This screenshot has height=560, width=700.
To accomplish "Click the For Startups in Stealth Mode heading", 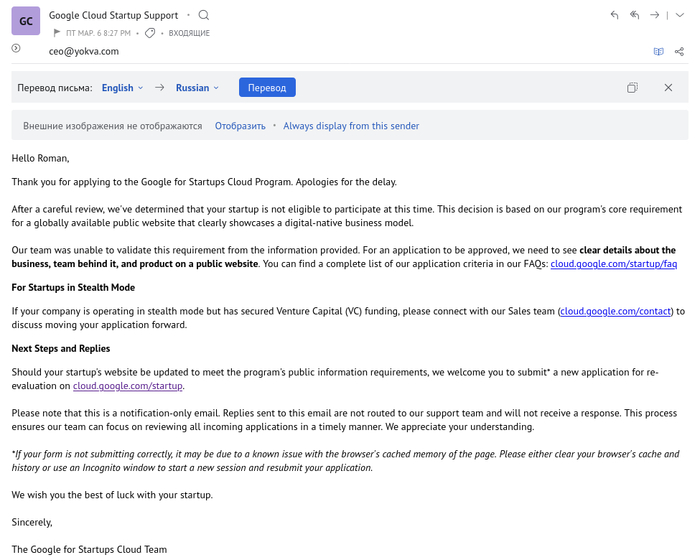I will pyautogui.click(x=73, y=288).
